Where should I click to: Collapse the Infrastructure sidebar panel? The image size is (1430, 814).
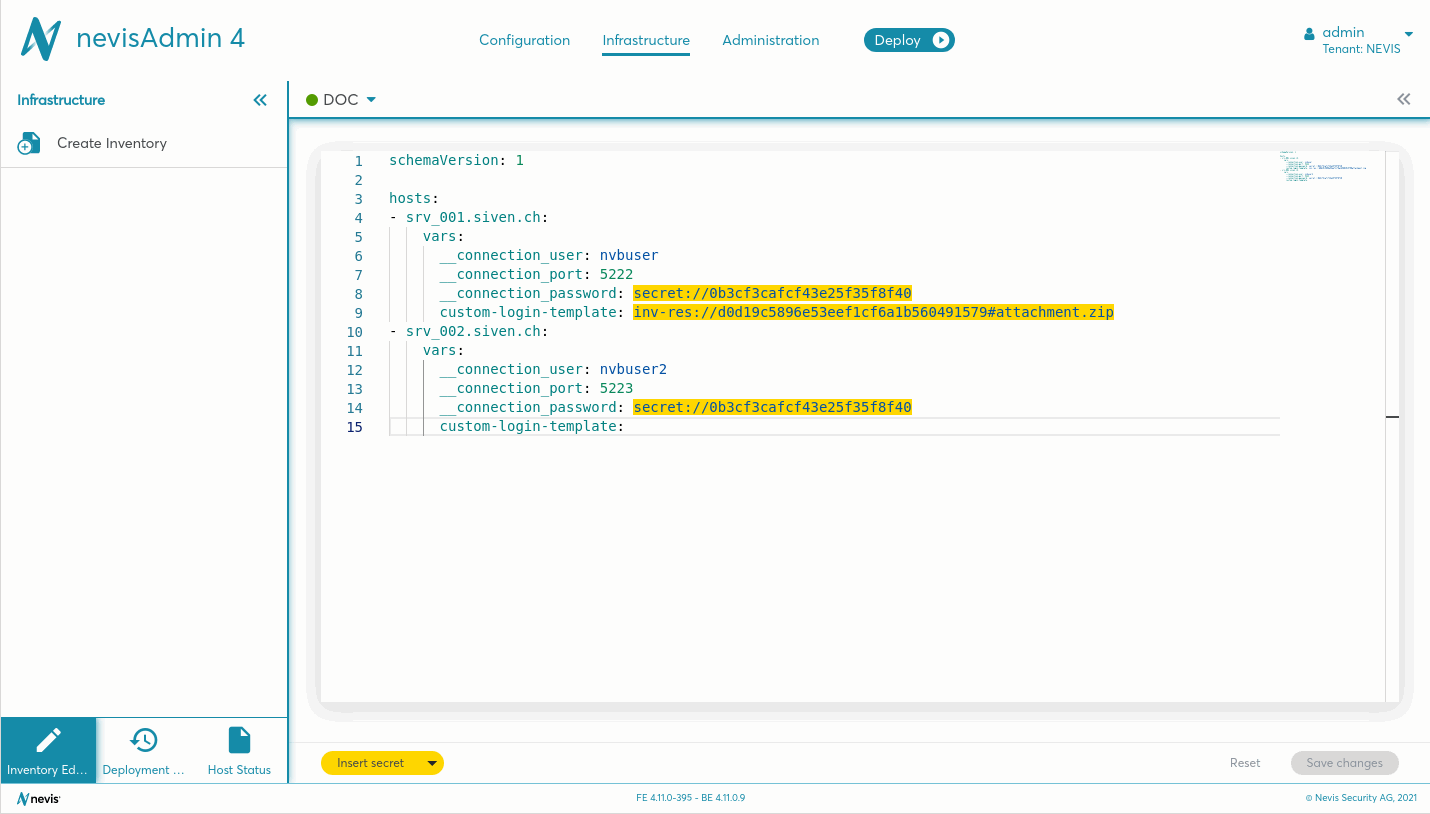pyautogui.click(x=260, y=100)
